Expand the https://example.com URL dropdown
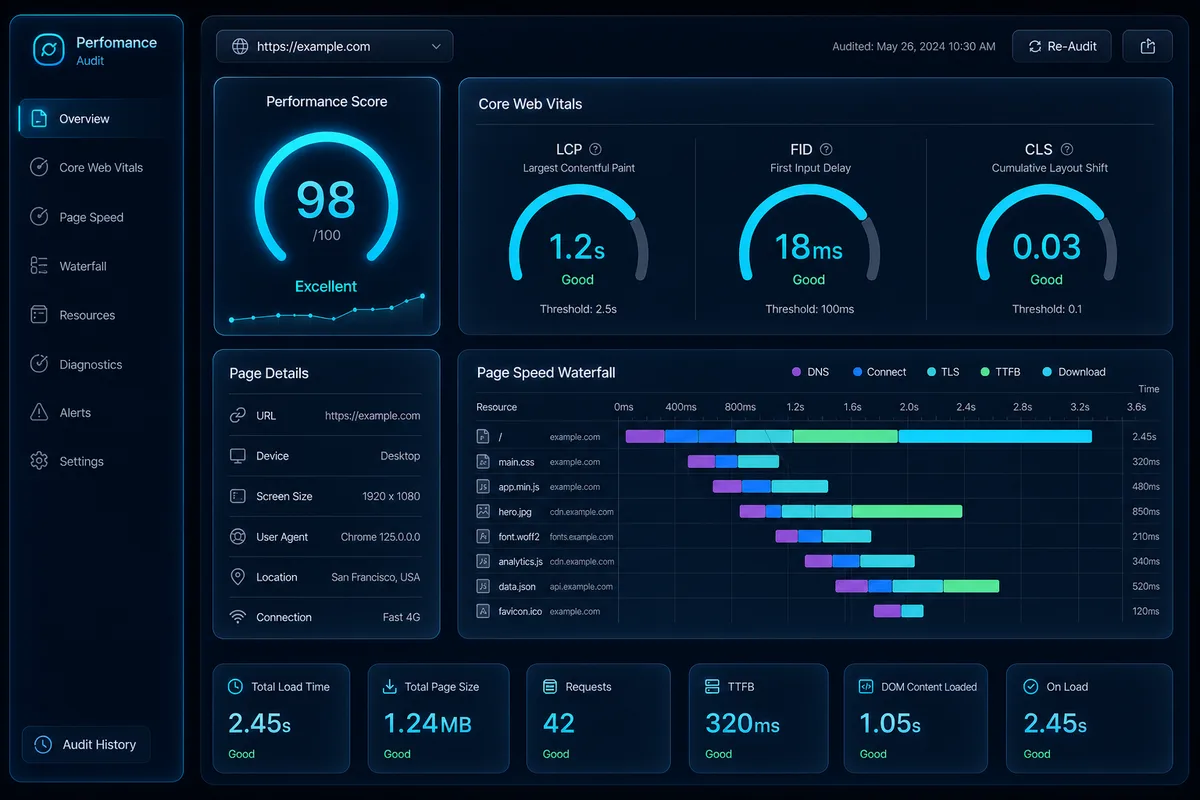The width and height of the screenshot is (1200, 800). pyautogui.click(x=334, y=46)
